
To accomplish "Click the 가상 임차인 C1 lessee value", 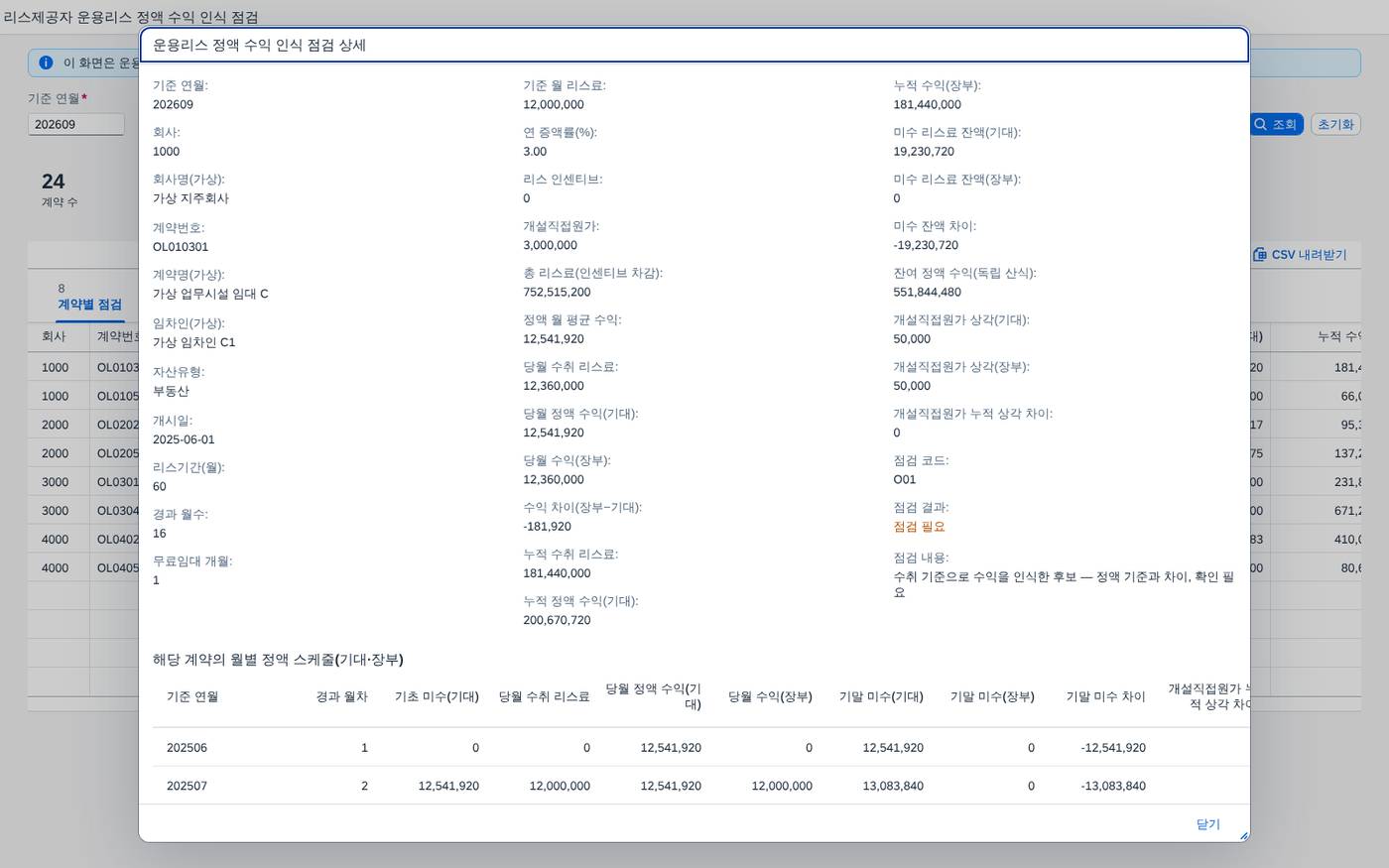I will point(194,342).
